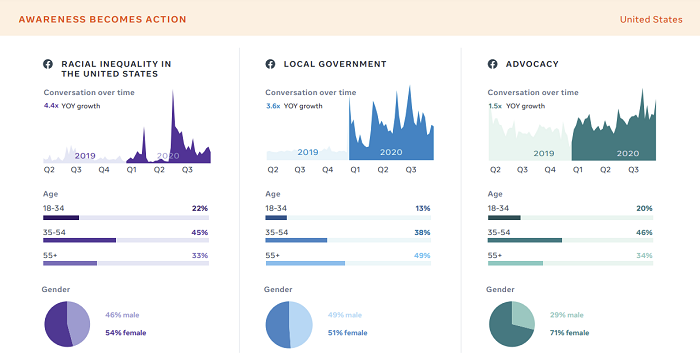
Task: Select the 49% male legend label
Action: tap(345, 315)
